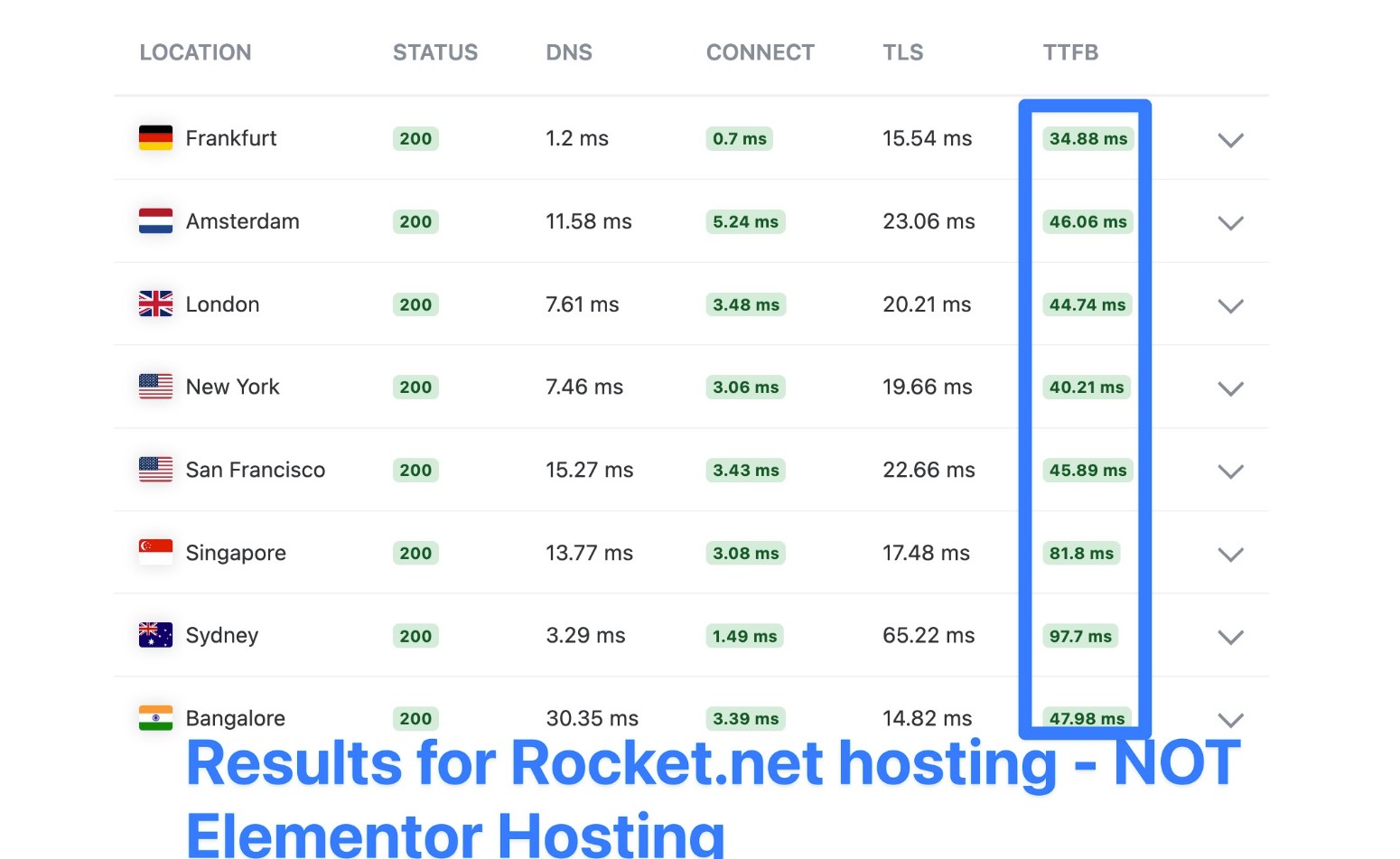Viewport: 1400px width, 859px height.
Task: Click the 200 status badge for Sydney
Action: pos(415,636)
